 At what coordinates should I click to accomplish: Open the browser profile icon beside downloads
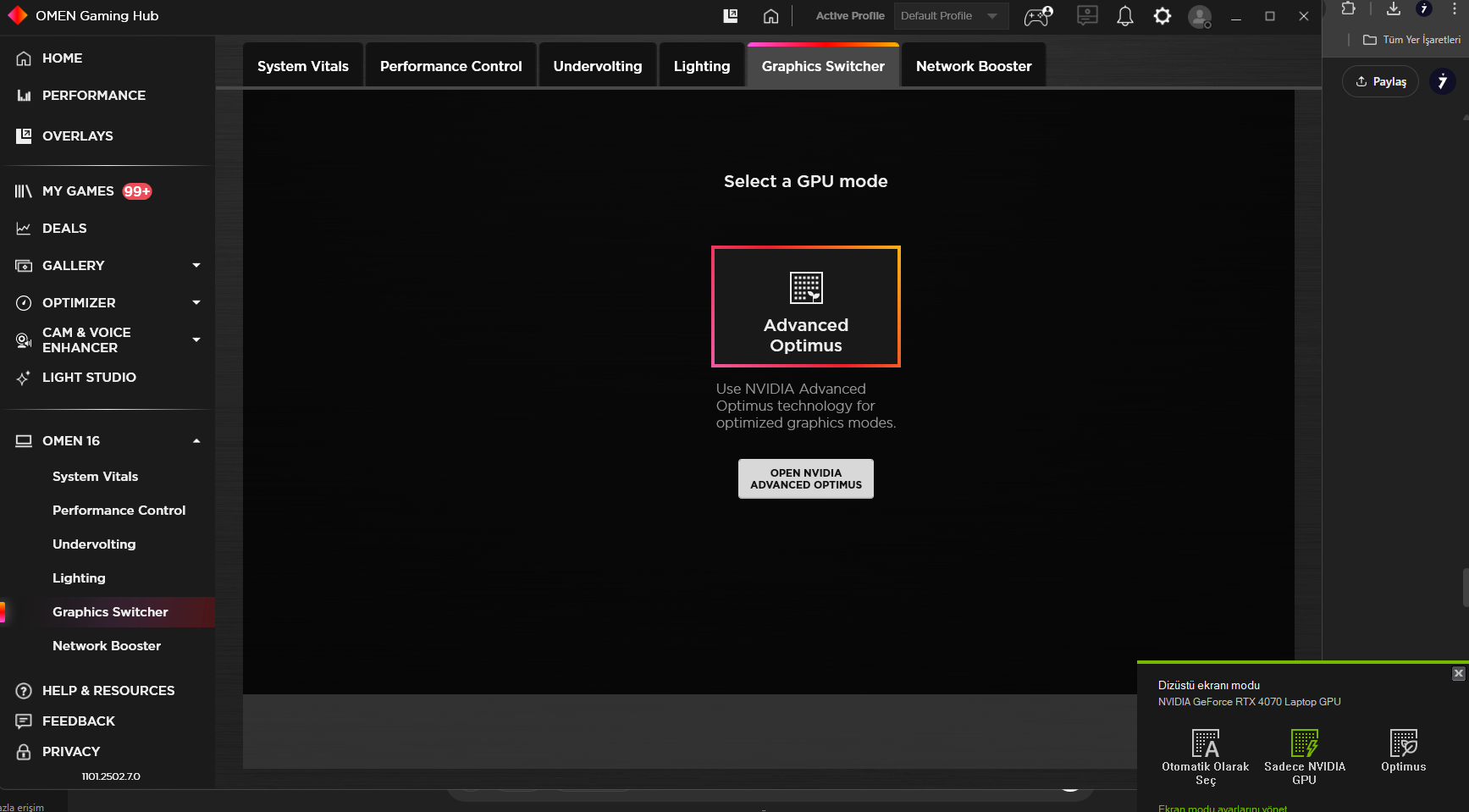1424,8
